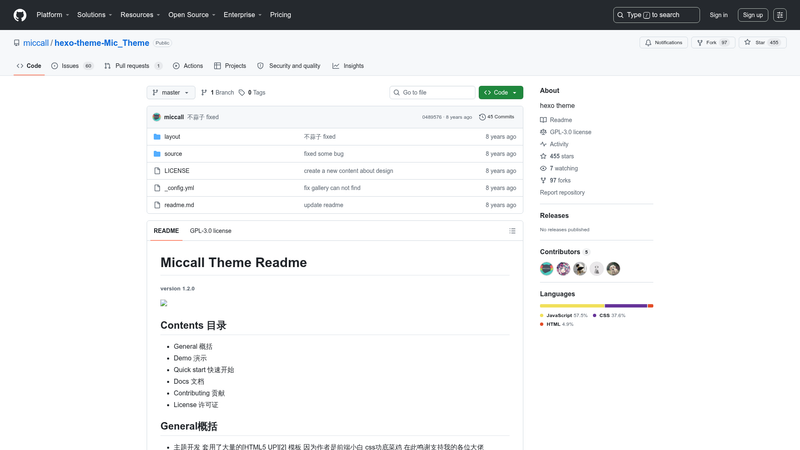Click the Notifications bell button
This screenshot has width=800, height=450.
pos(663,42)
